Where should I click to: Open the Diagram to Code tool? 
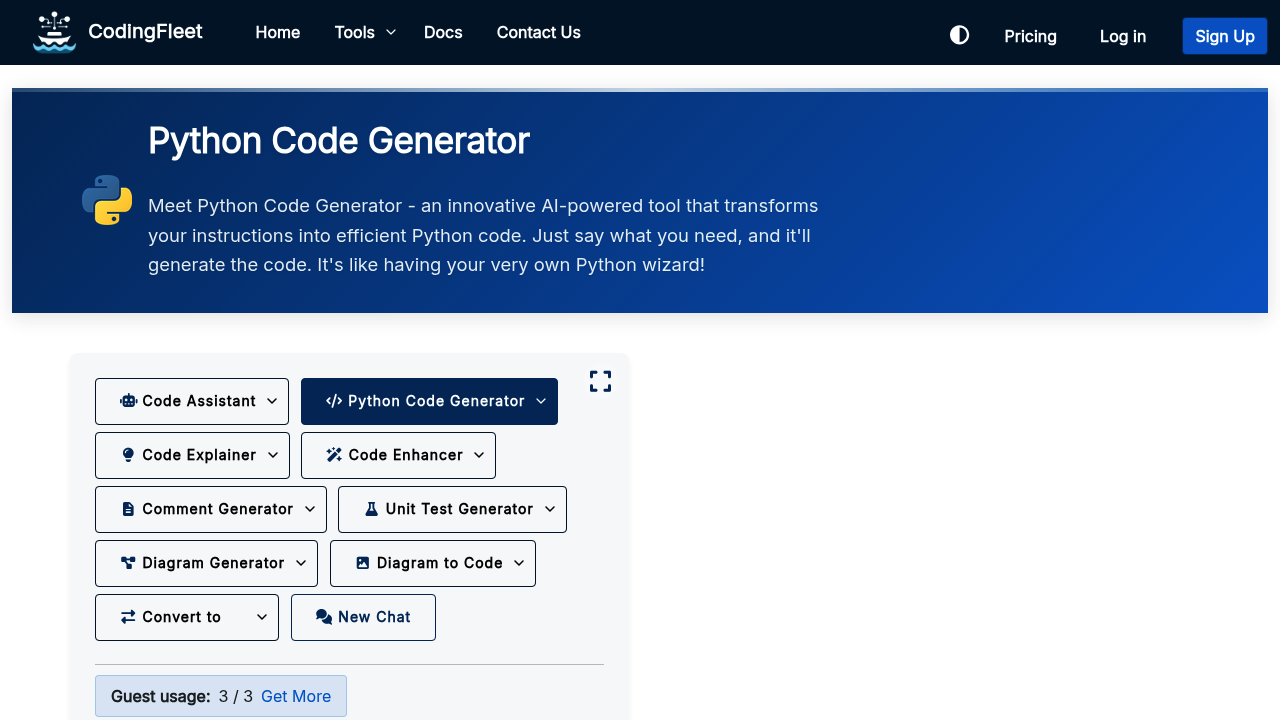pyautogui.click(x=432, y=563)
